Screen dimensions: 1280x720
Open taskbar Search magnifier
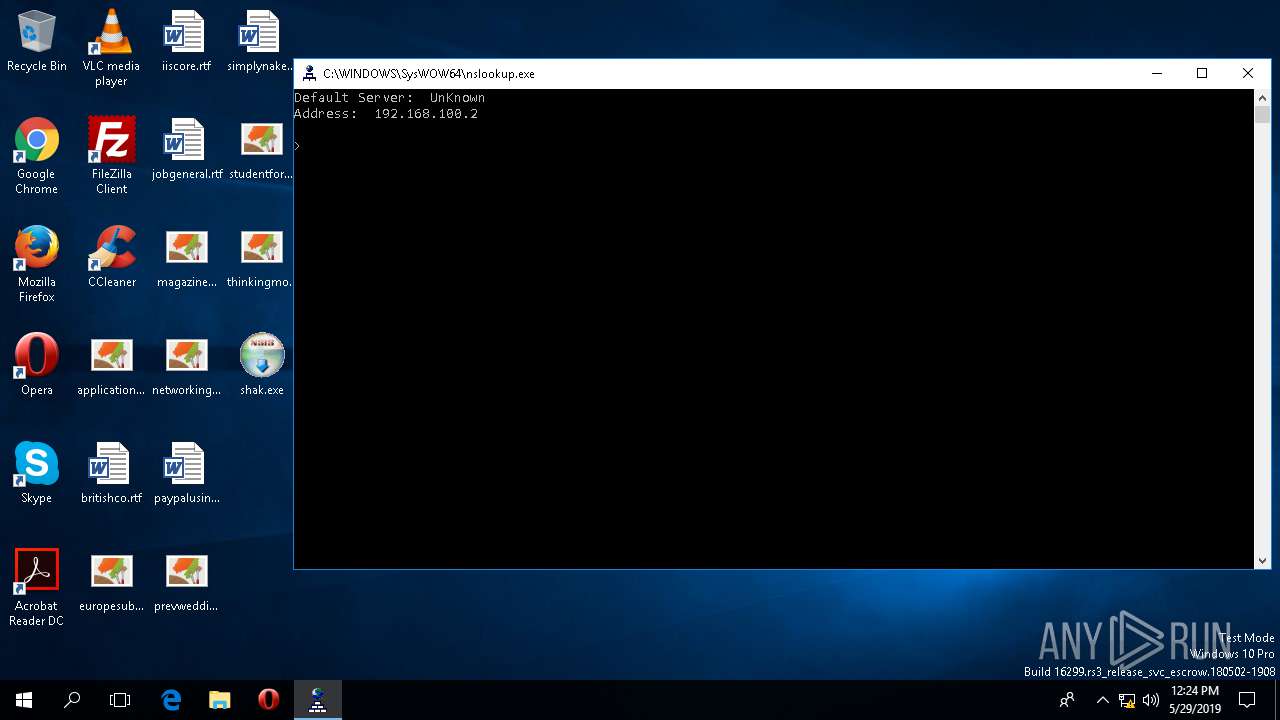72,700
